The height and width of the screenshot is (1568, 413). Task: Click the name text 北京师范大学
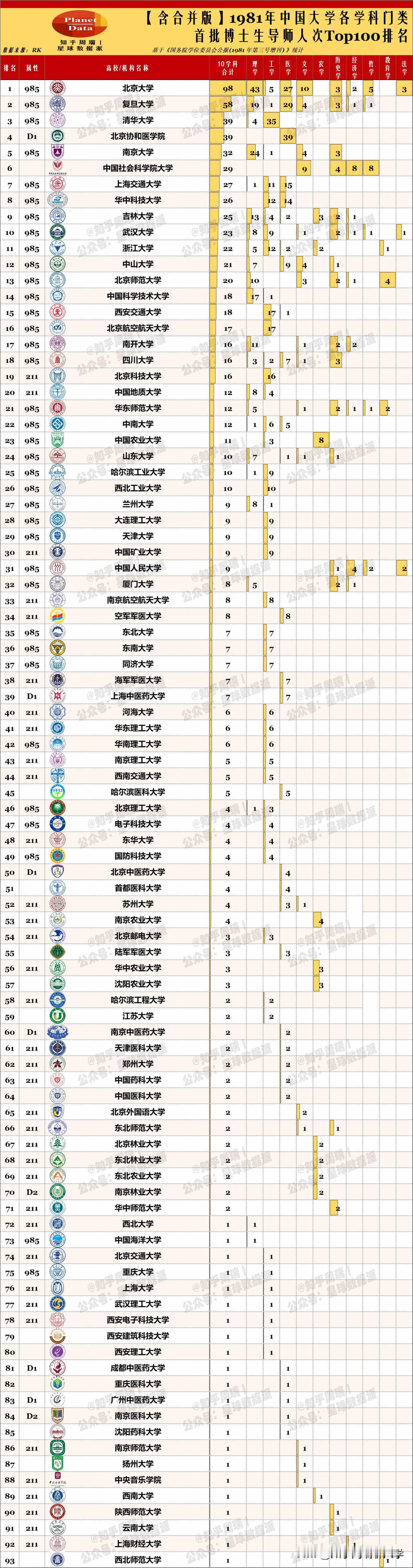[138, 280]
